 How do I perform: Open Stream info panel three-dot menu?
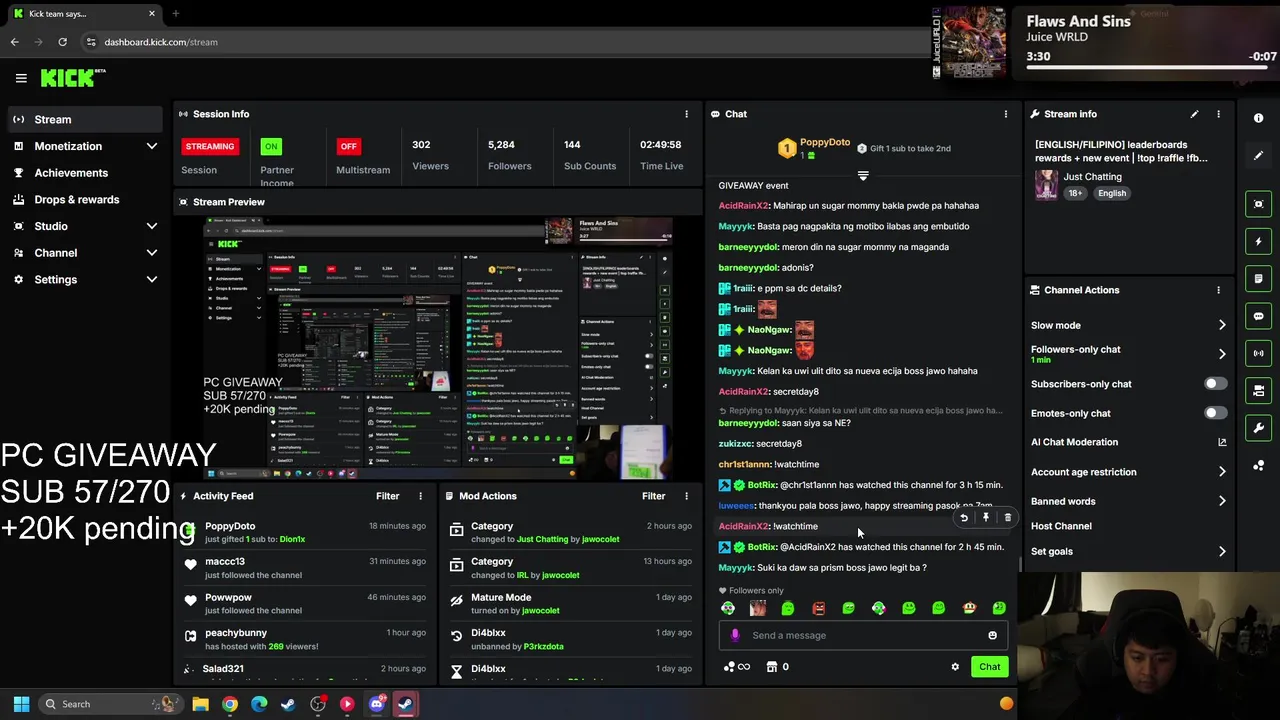tap(1218, 114)
